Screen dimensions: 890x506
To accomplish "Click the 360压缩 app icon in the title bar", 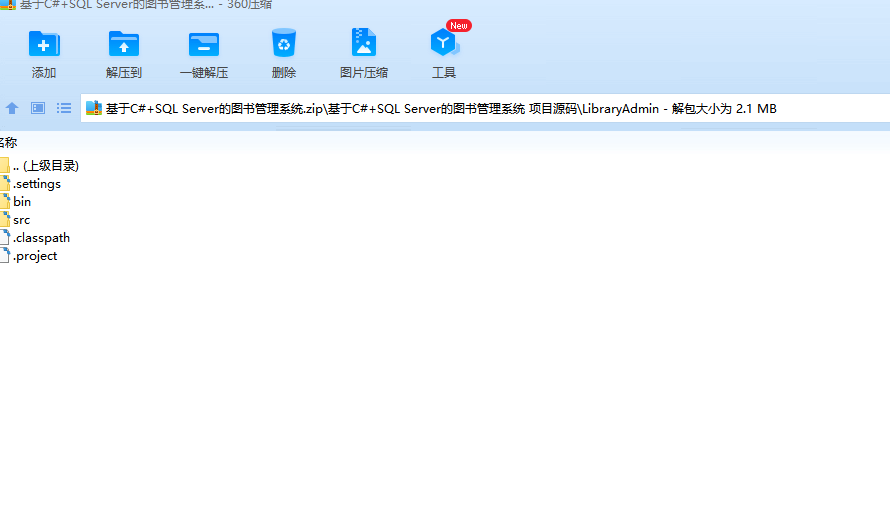I will [7, 5].
